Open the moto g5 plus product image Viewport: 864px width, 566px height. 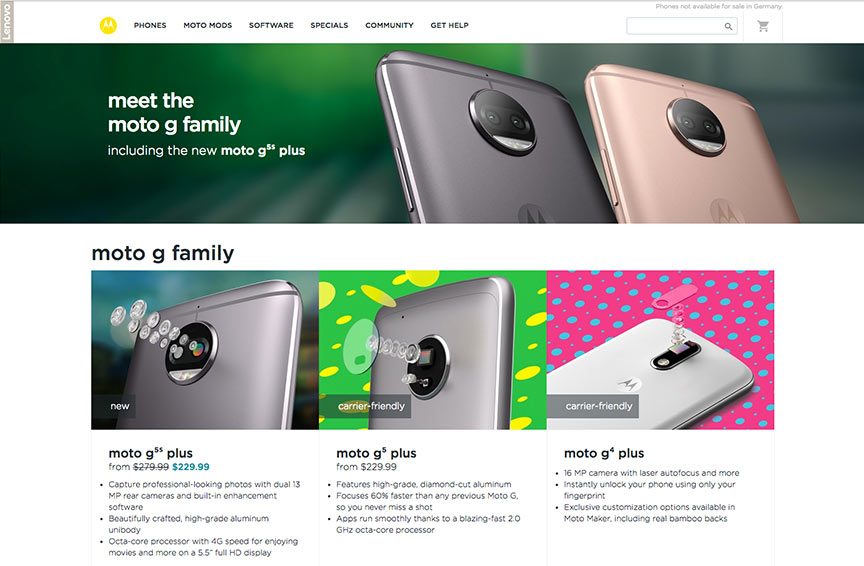coord(433,350)
